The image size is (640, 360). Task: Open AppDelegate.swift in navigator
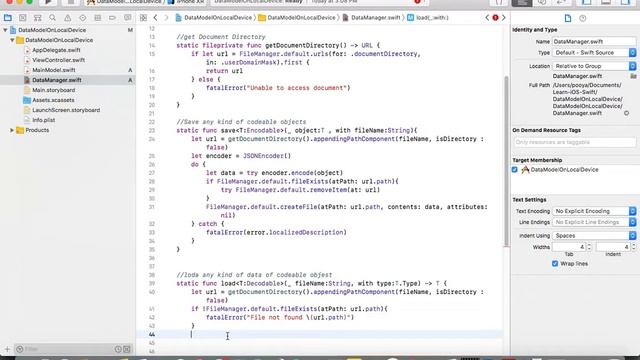(x=56, y=50)
